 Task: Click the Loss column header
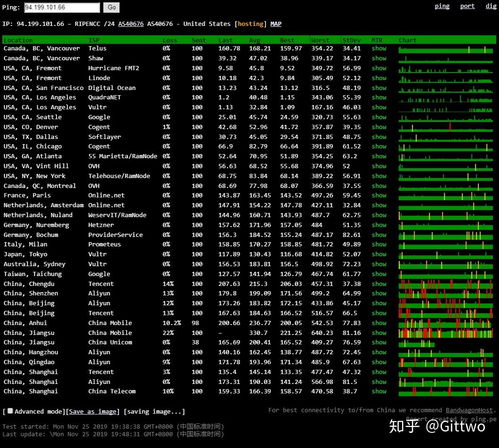tap(170, 40)
